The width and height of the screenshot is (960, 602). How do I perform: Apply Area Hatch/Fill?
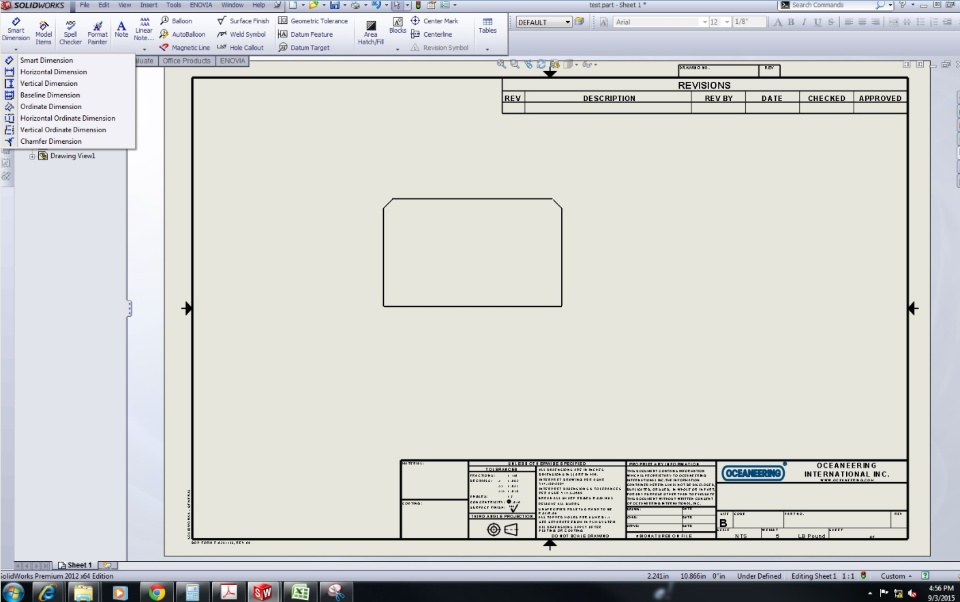pos(370,32)
